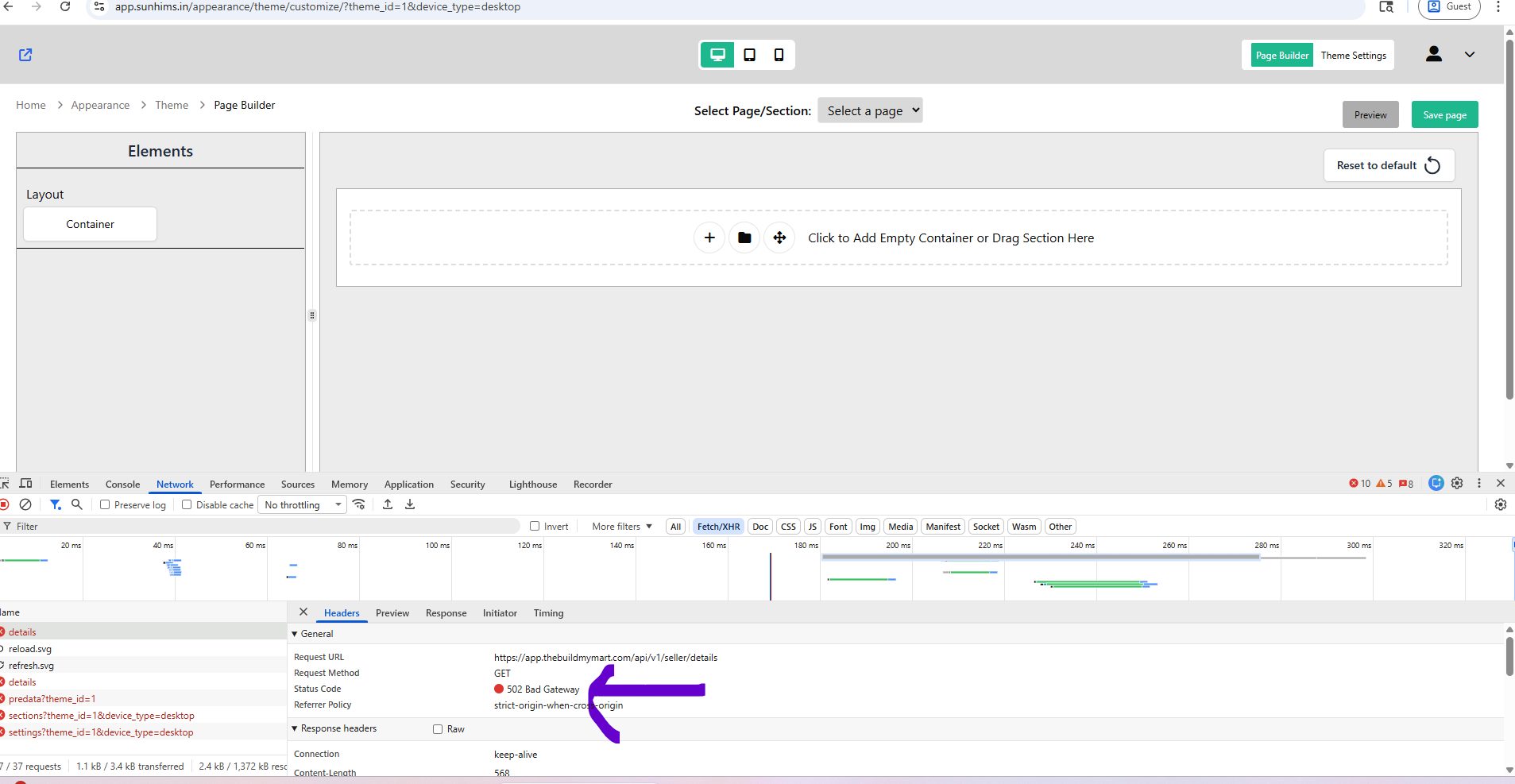Click the Preview button

tap(1370, 114)
